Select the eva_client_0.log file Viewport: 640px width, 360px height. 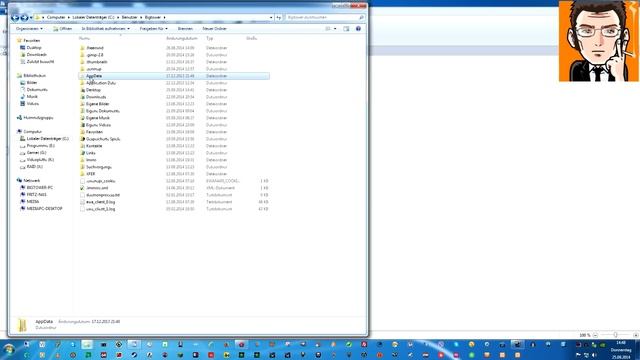coord(100,202)
